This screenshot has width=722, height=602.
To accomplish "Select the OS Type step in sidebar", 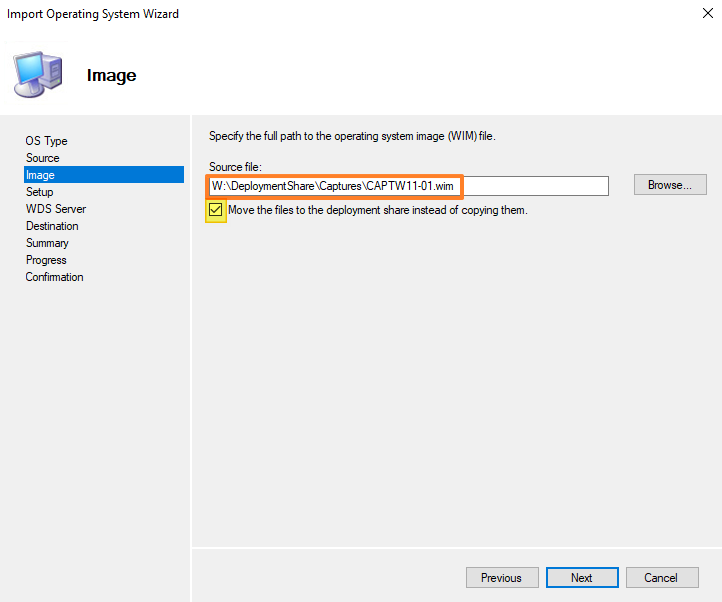I will [x=47, y=141].
